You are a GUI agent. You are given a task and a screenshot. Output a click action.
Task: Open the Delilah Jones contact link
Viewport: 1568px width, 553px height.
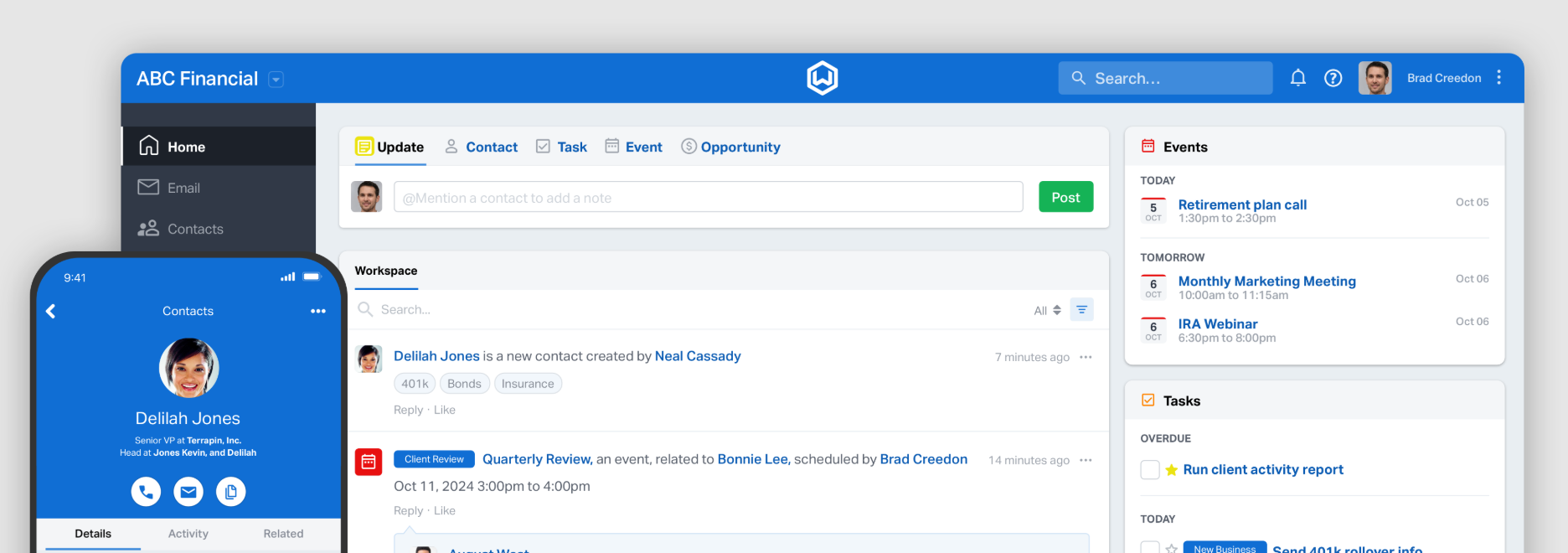tap(436, 356)
